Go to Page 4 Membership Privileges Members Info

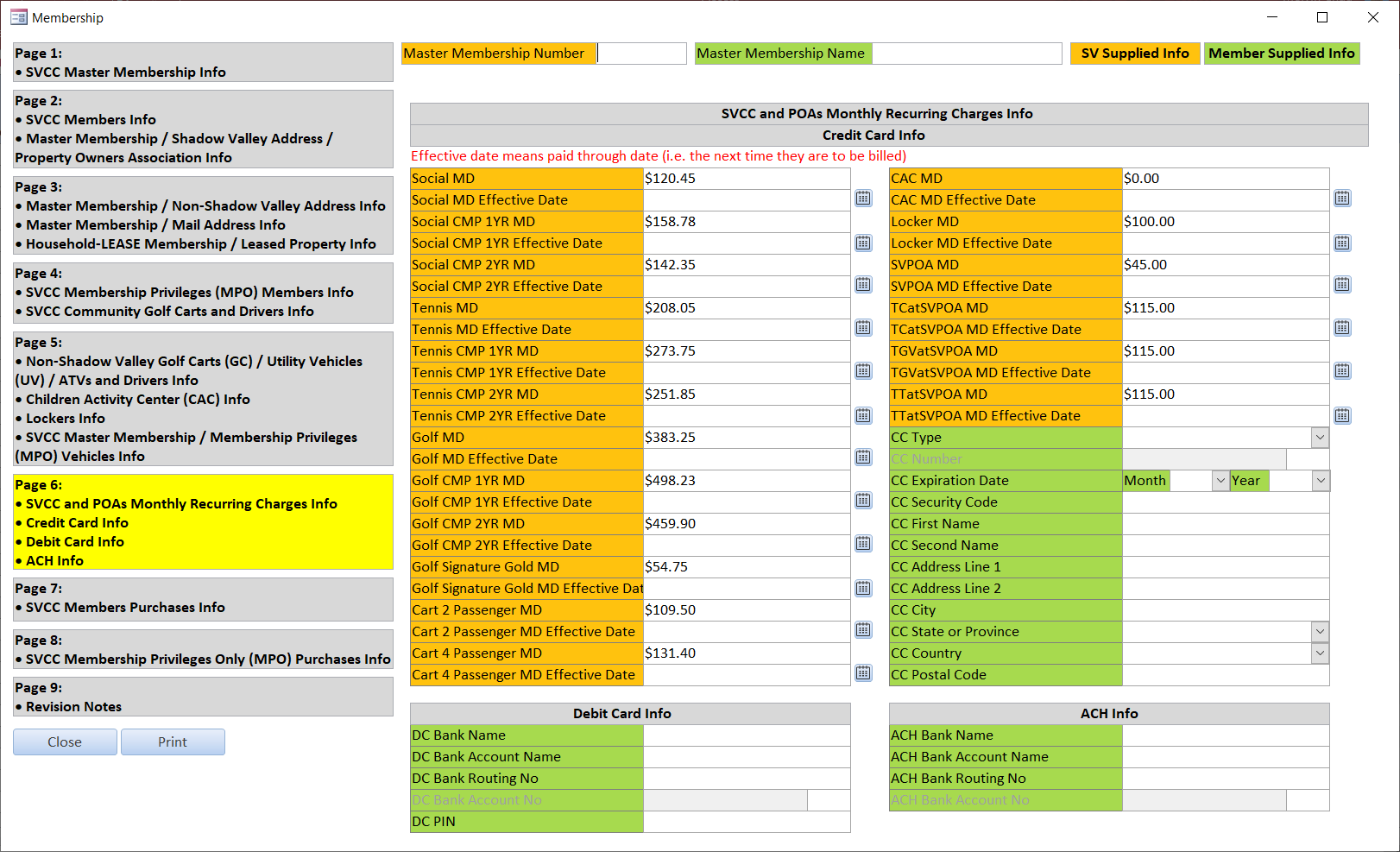point(203,293)
